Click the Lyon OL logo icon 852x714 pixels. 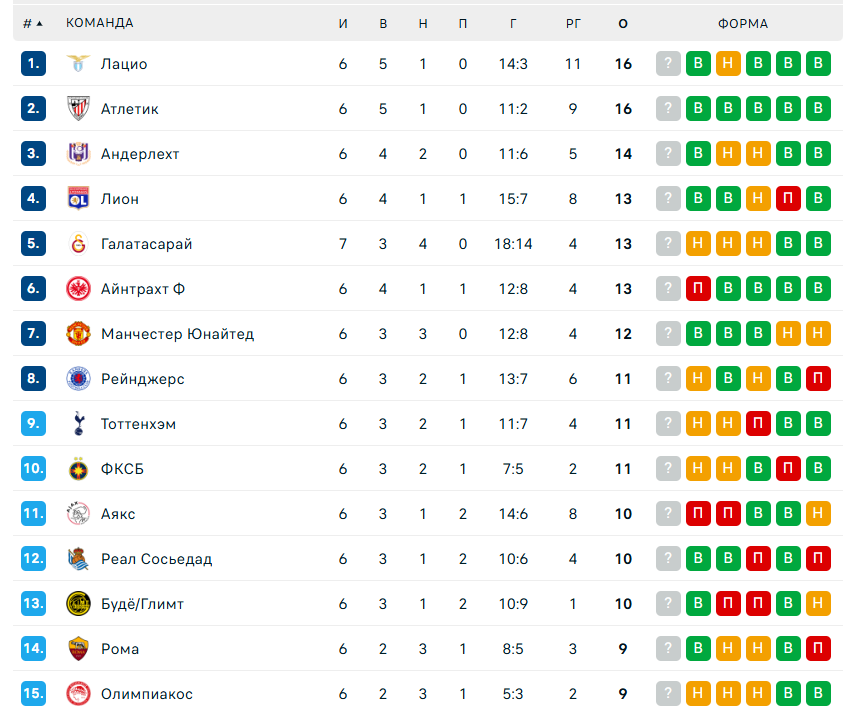click(x=78, y=199)
